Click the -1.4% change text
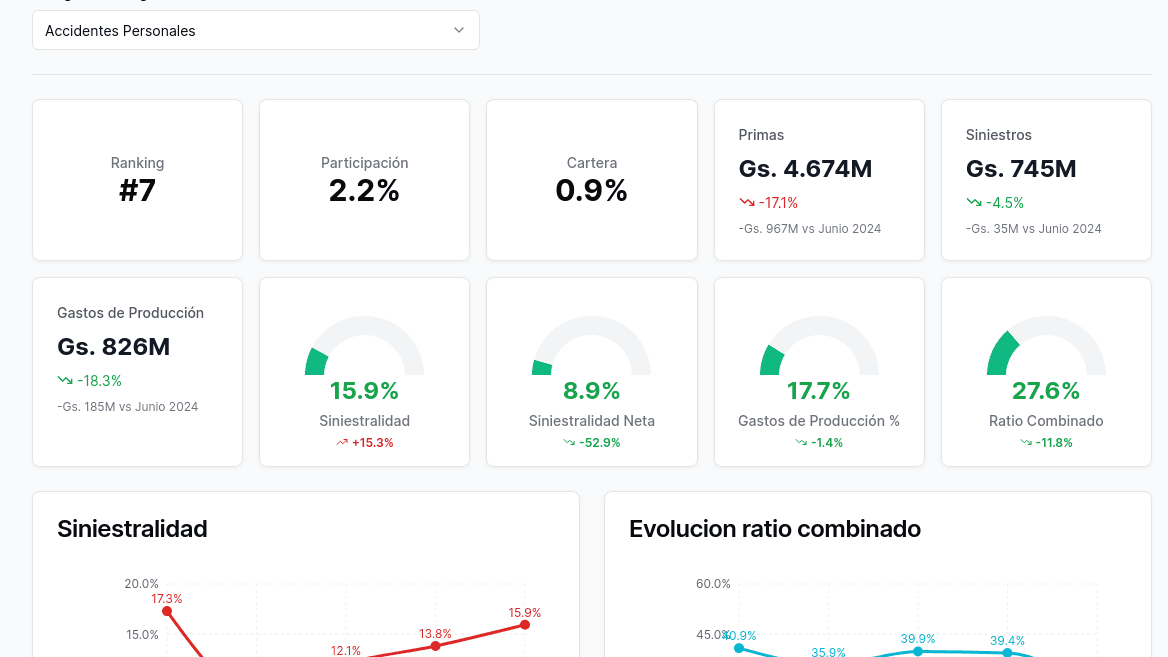 click(x=827, y=442)
